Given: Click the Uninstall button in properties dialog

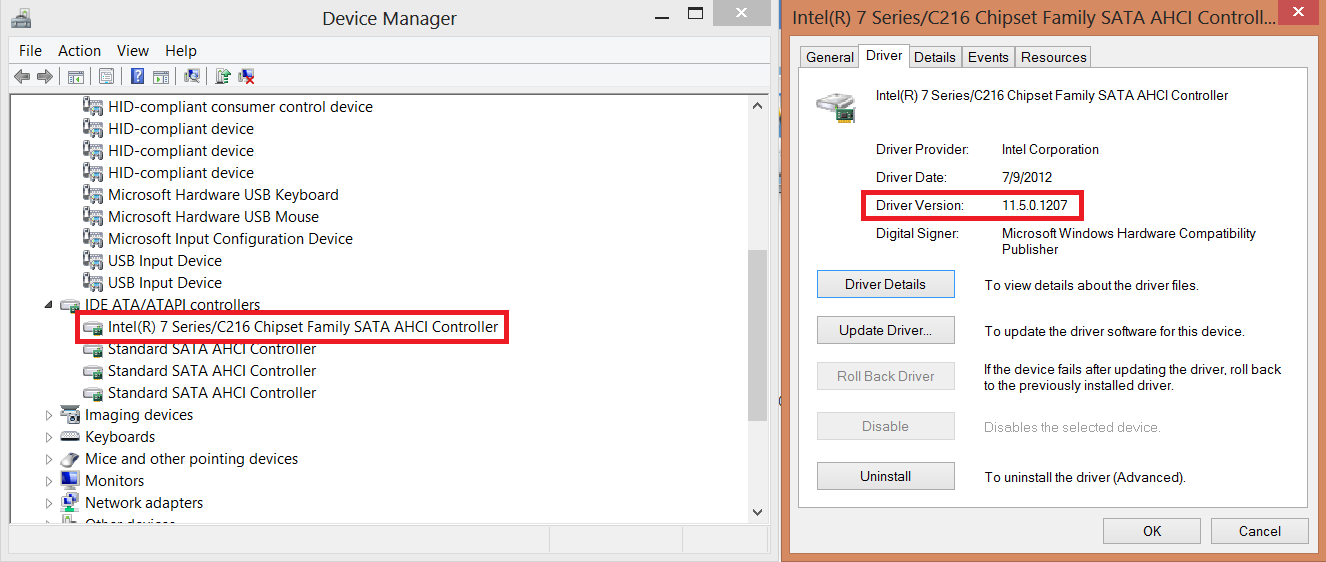Looking at the screenshot, I should pos(885,476).
